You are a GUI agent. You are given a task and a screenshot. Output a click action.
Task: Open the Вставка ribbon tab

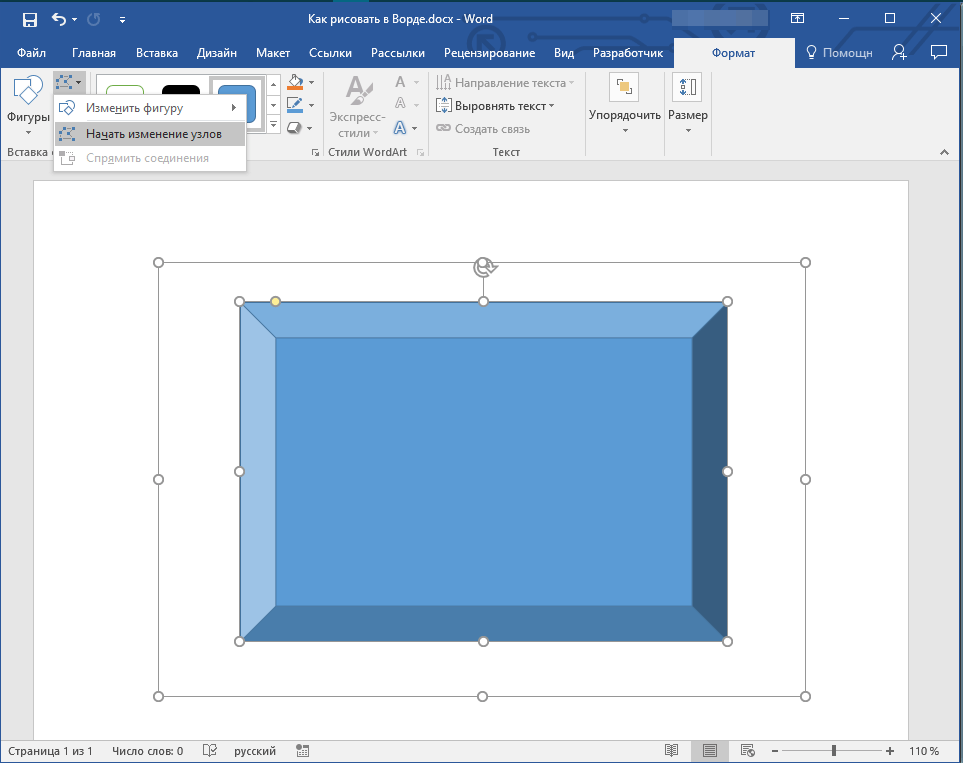point(156,53)
